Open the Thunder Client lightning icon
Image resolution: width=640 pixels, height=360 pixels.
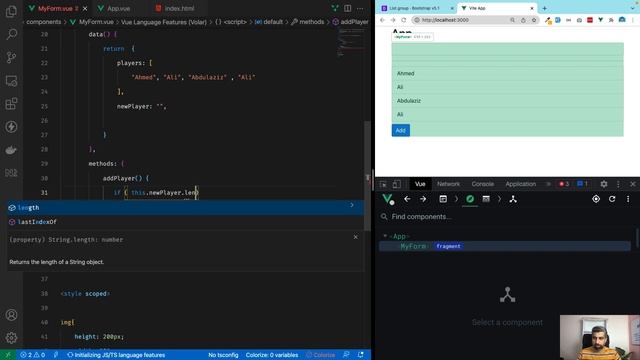[11, 127]
